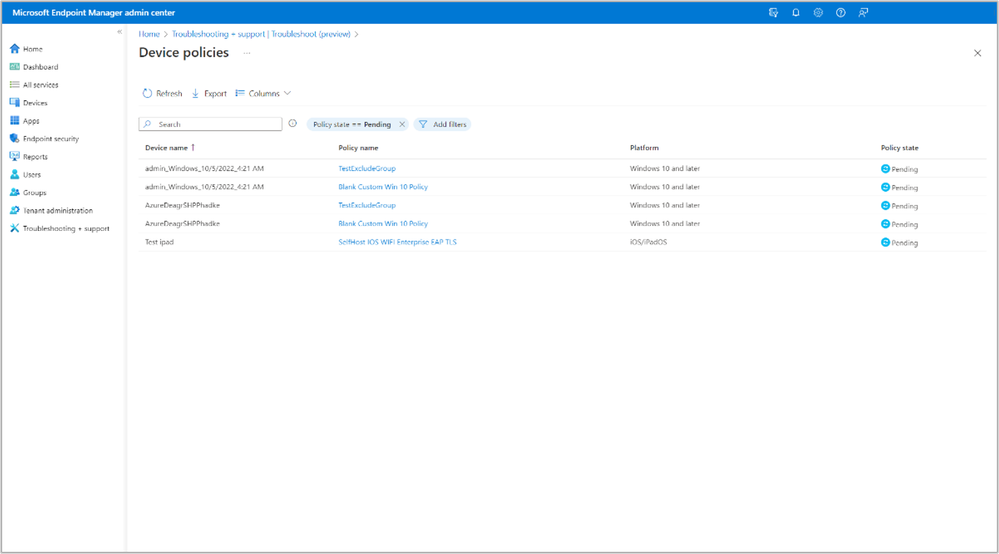Select the iOS/iPadOS platform cell
Viewport: 999px width, 554px height.
[x=649, y=243]
